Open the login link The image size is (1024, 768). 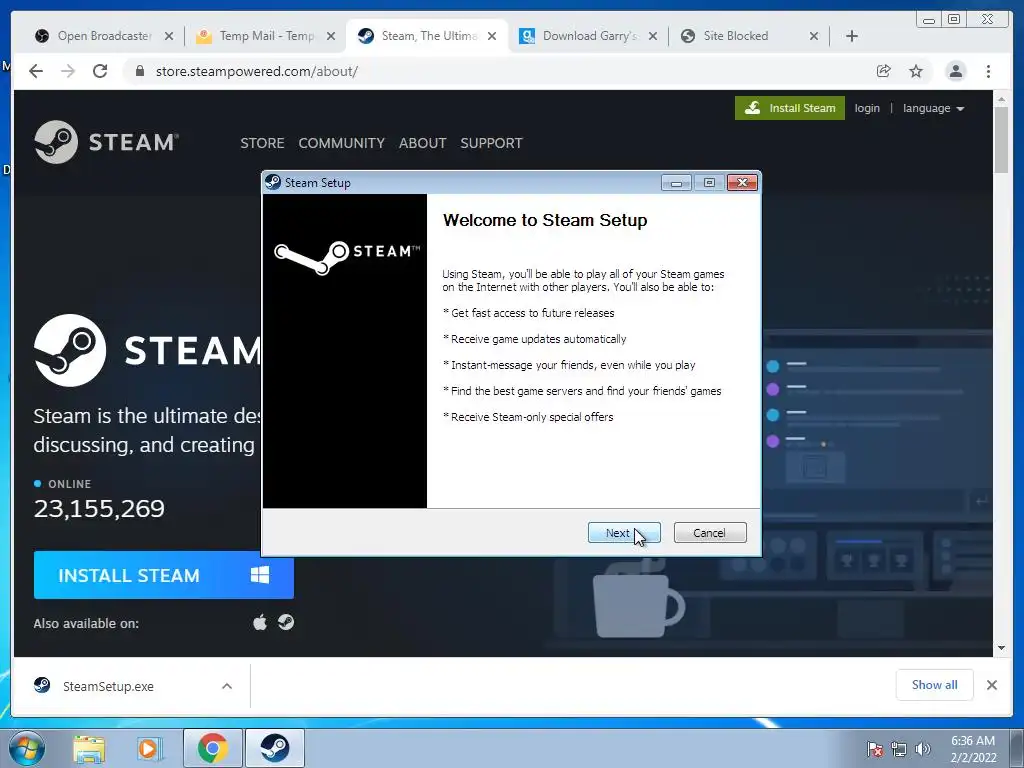pos(867,108)
